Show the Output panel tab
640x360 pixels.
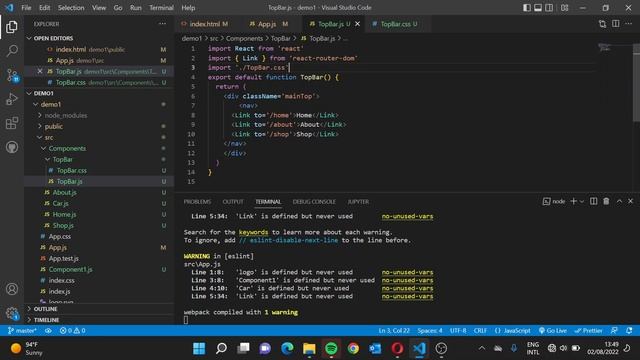(233, 202)
